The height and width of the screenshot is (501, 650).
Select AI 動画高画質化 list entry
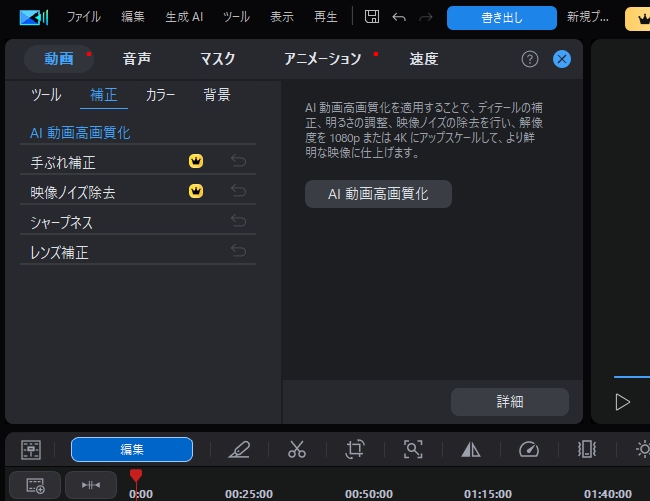click(138, 133)
